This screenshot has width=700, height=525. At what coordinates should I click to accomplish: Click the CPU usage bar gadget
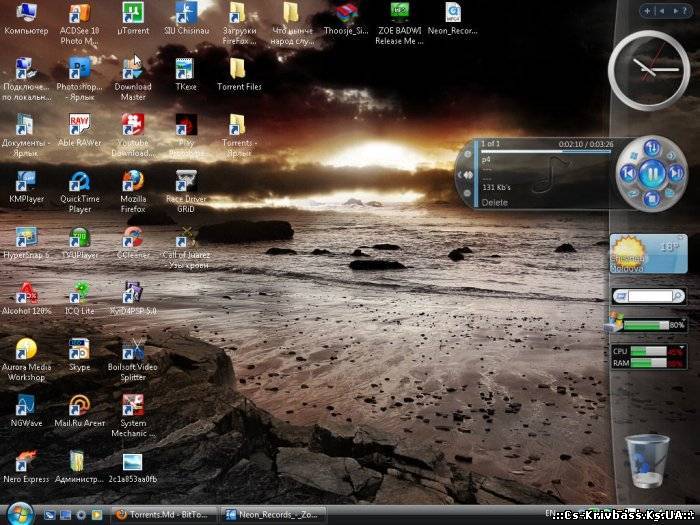tap(648, 351)
